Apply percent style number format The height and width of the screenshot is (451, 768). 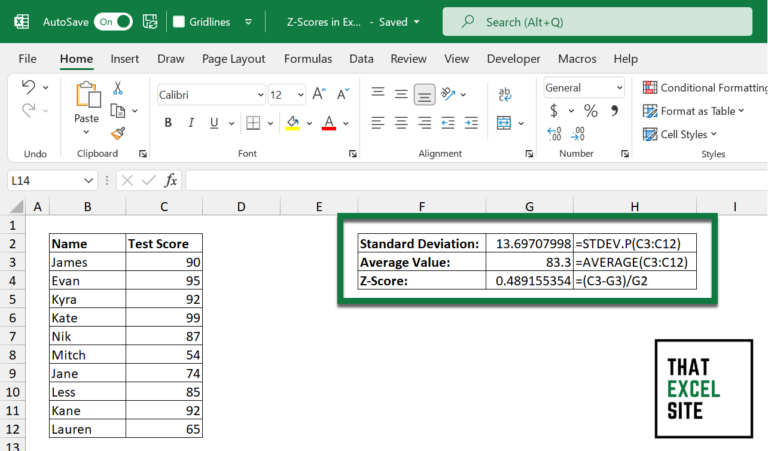pyautogui.click(x=590, y=111)
